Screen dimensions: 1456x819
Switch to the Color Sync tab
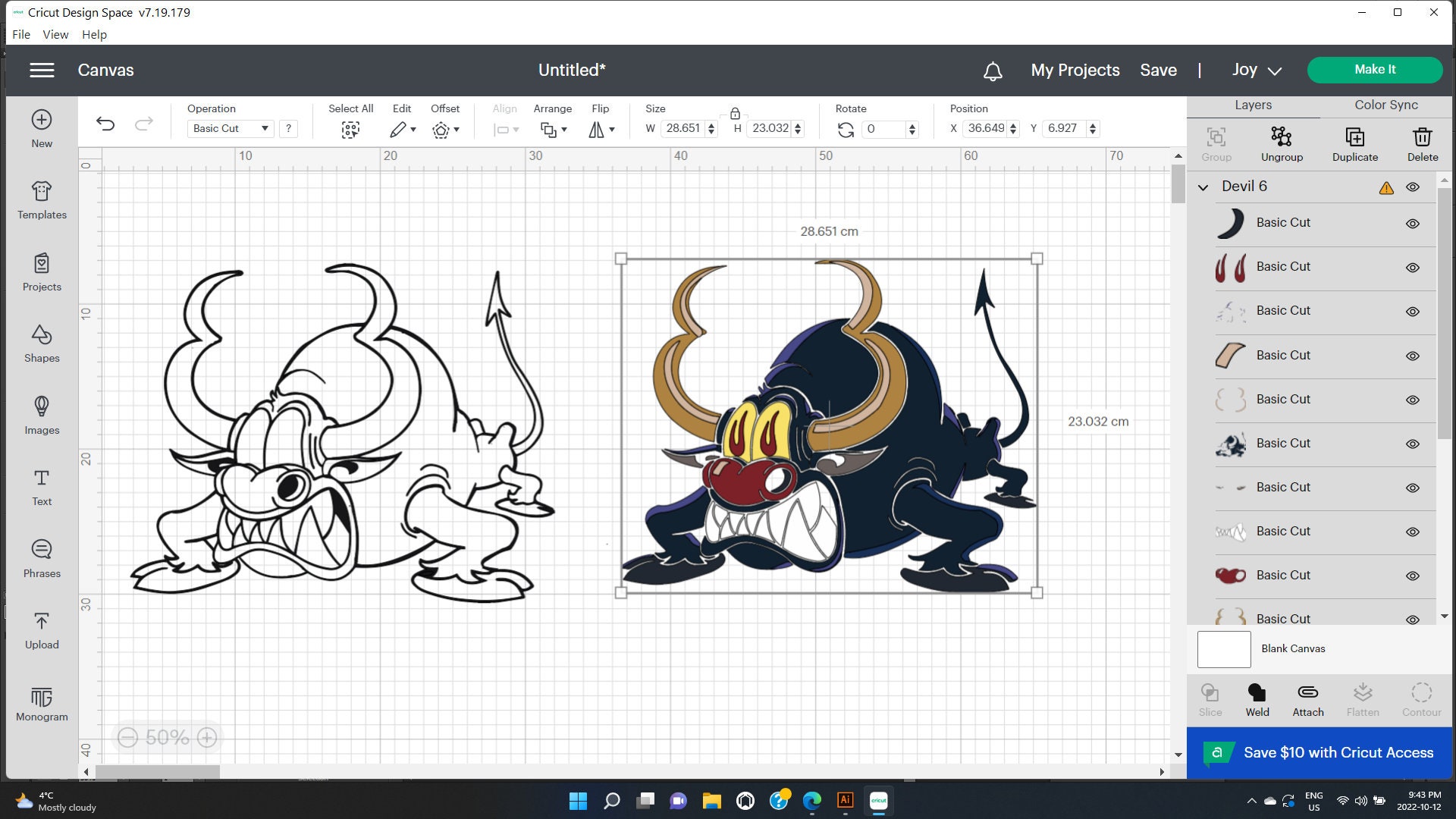[1386, 105]
